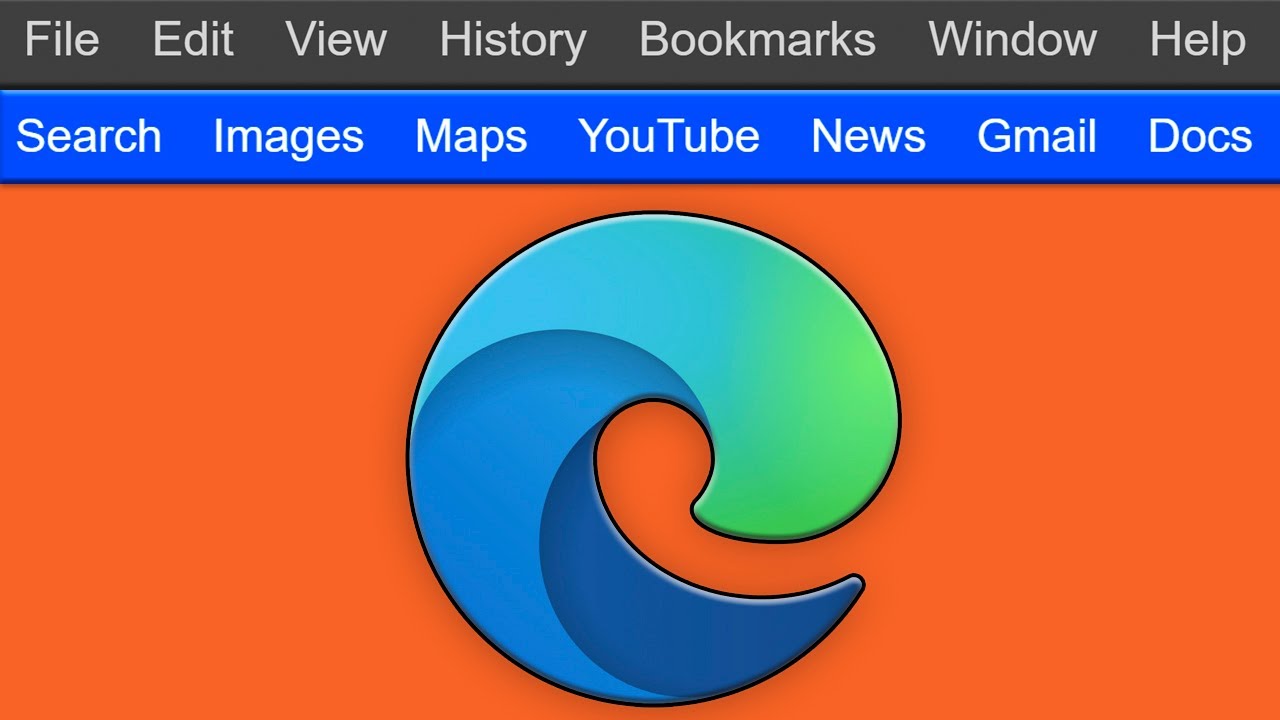Open the History menu
Screen dimensions: 1280x720
[x=513, y=42]
